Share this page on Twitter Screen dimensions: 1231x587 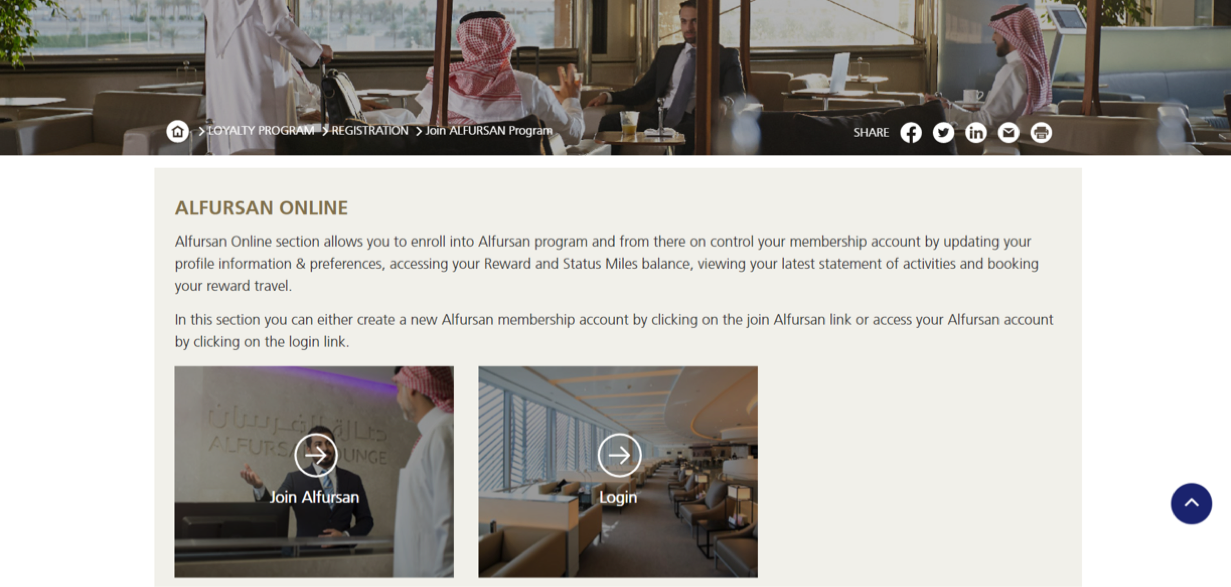(x=943, y=132)
